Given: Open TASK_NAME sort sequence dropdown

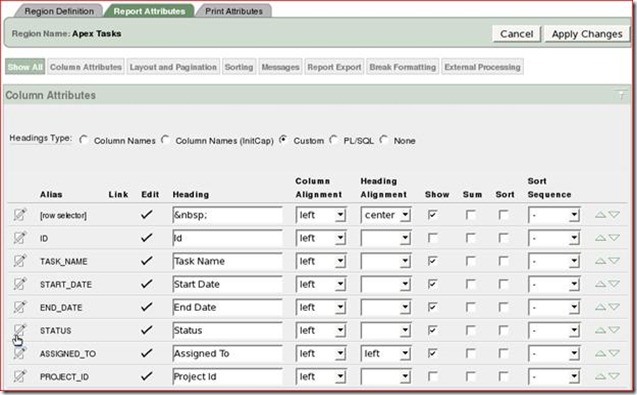Looking at the screenshot, I should [554, 261].
